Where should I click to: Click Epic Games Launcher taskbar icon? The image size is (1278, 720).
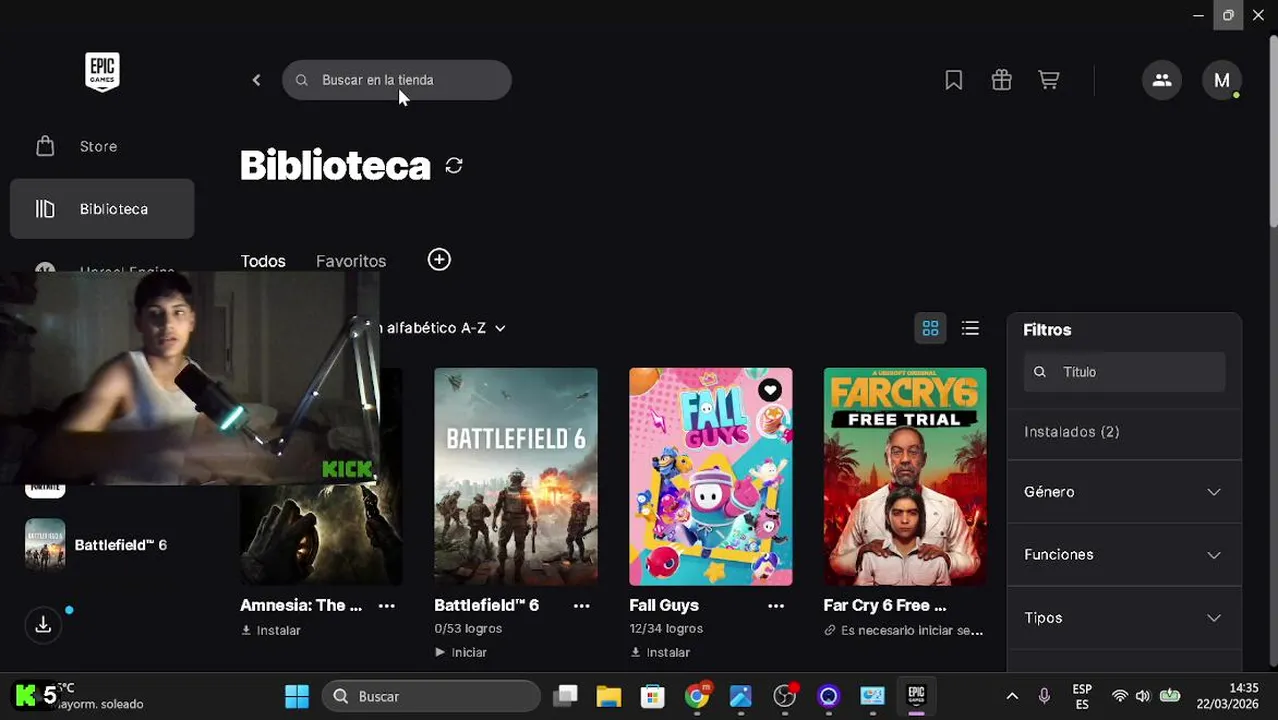[x=916, y=696]
